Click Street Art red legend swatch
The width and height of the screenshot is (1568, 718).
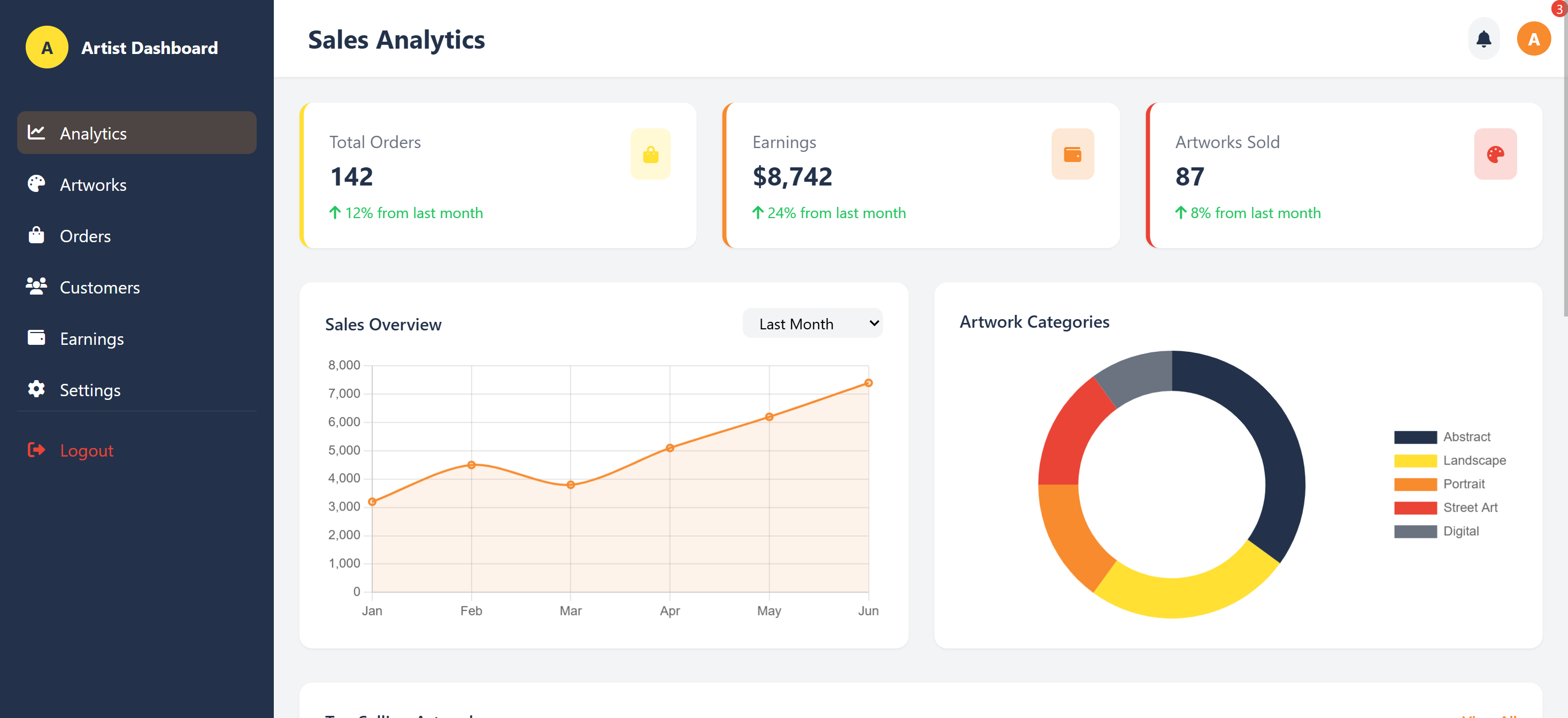click(x=1415, y=508)
